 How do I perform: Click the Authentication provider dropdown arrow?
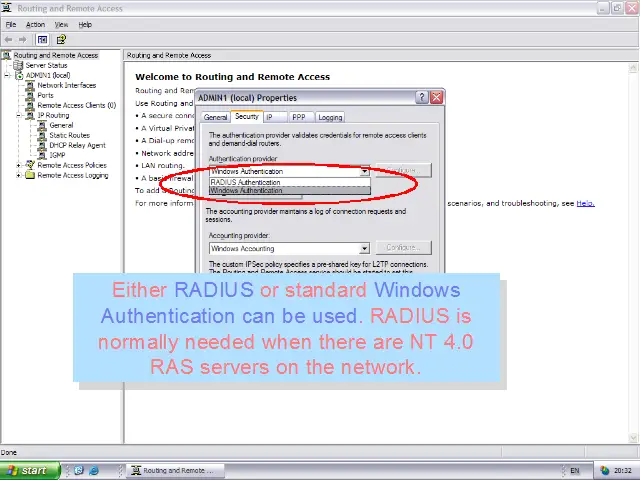(364, 171)
